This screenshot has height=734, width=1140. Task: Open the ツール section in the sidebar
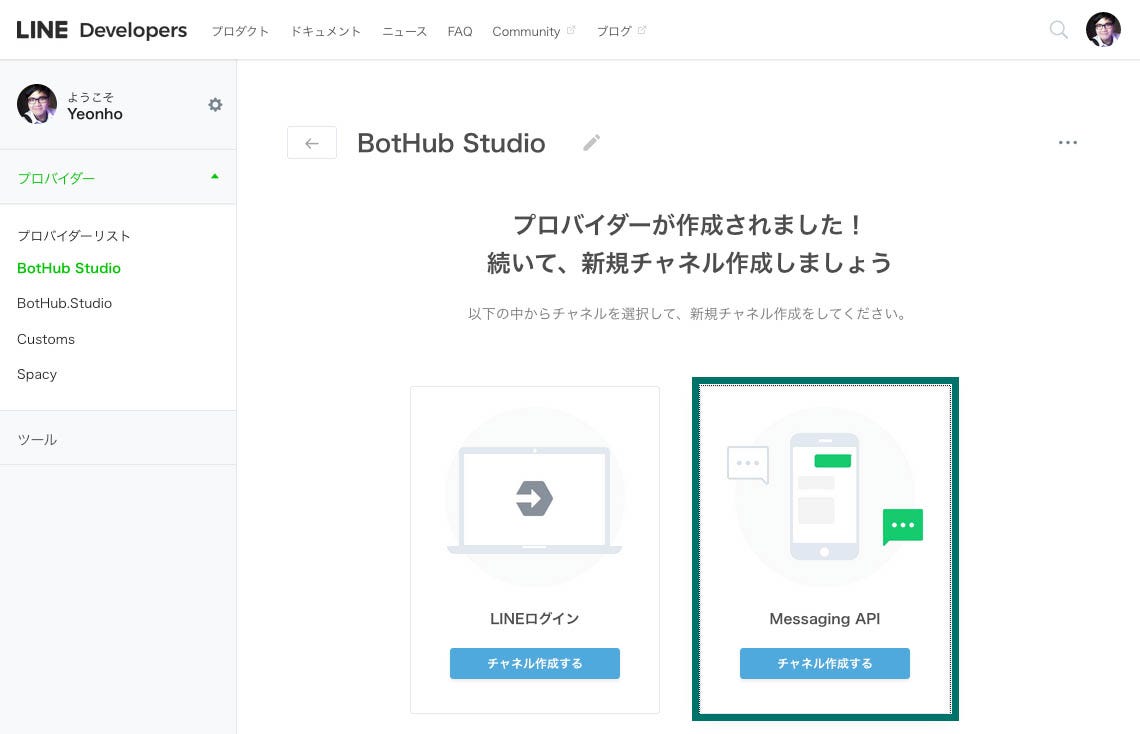37,438
